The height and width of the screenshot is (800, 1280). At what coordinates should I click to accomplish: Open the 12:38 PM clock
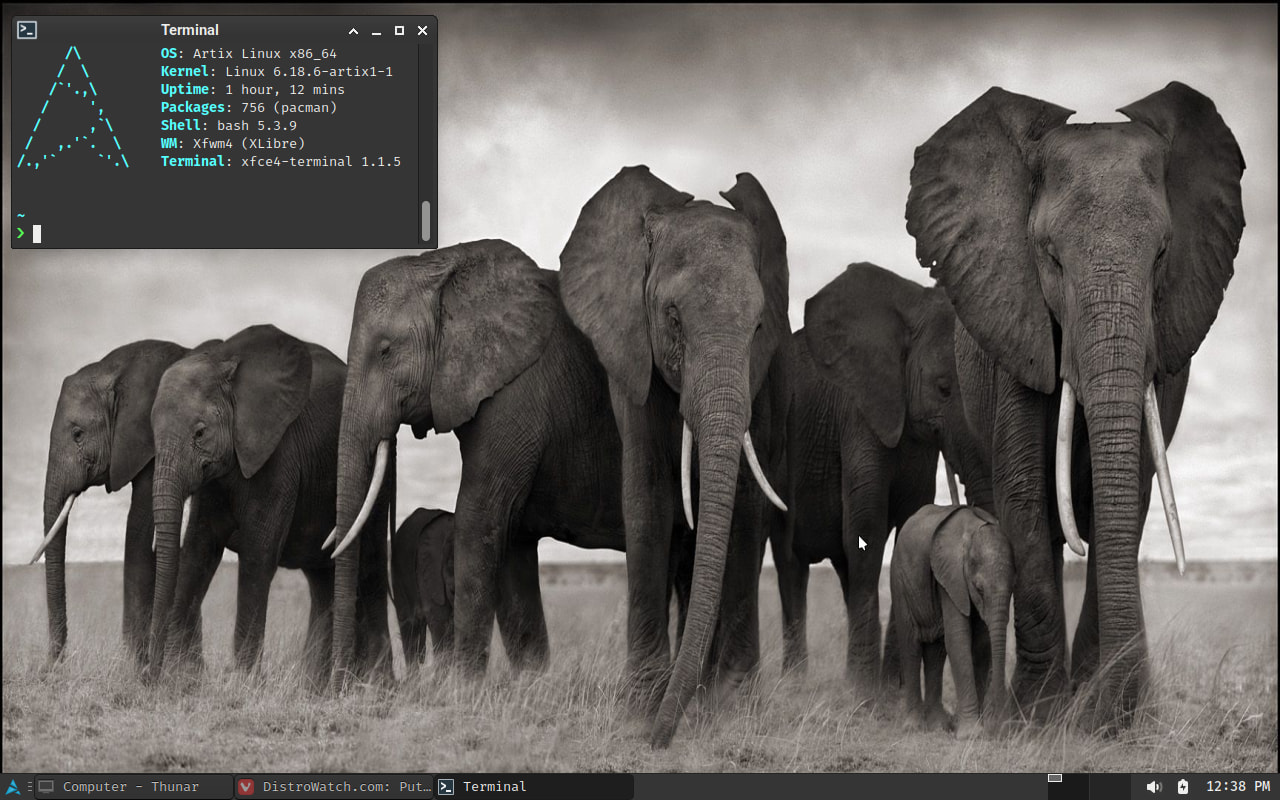coord(1237,787)
